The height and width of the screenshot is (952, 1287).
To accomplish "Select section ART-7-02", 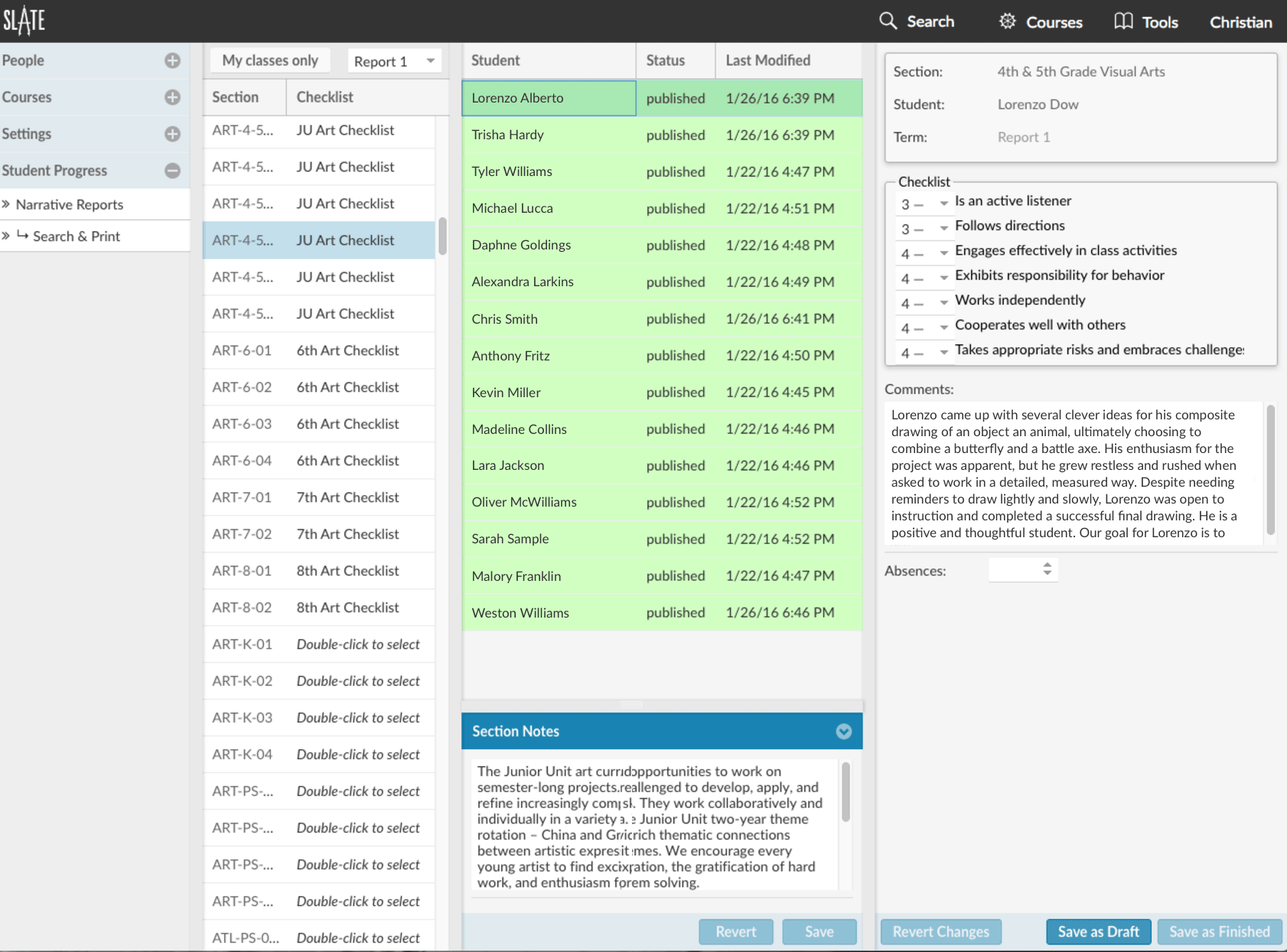I will coord(319,534).
